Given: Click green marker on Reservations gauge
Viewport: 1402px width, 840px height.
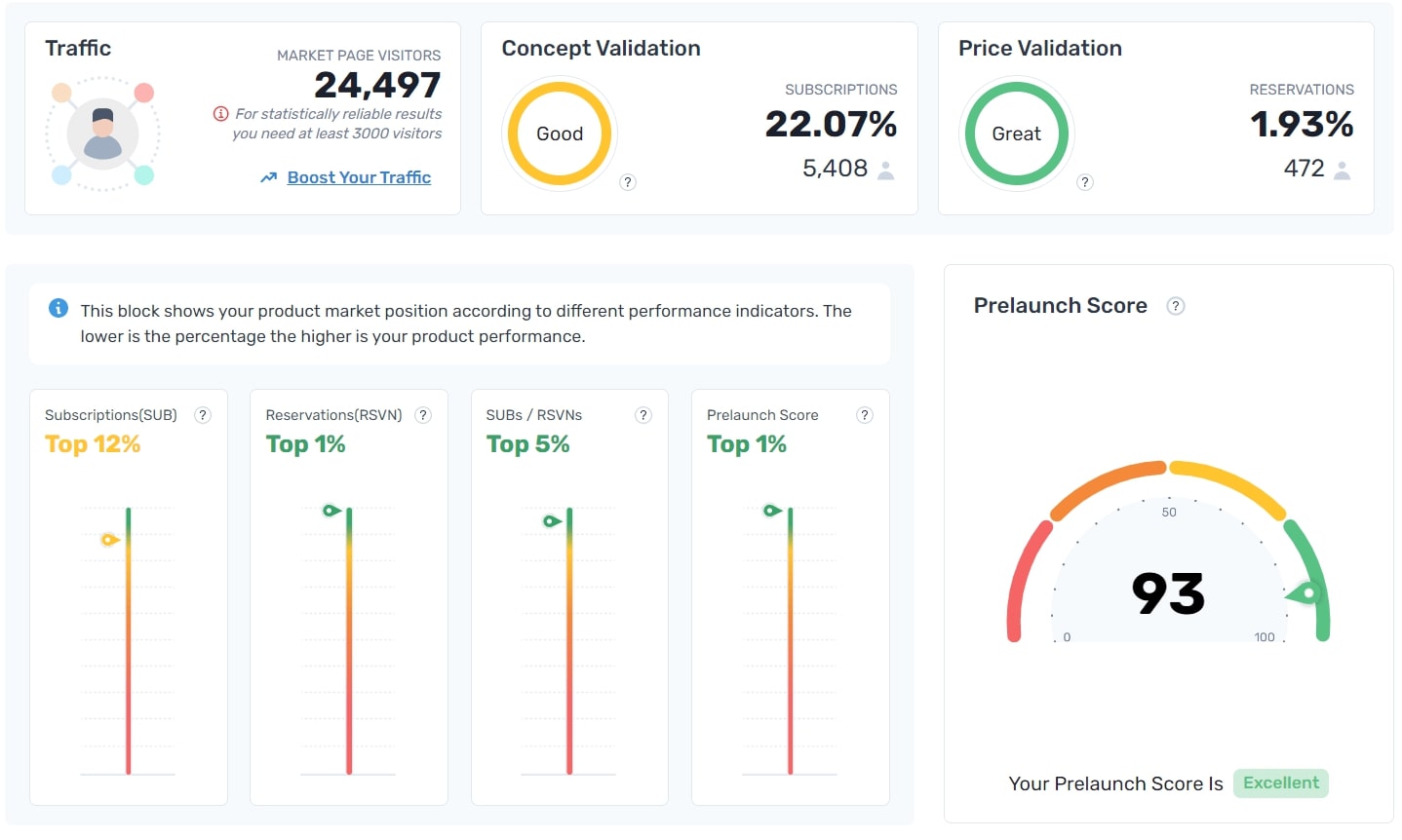Looking at the screenshot, I should (x=331, y=508).
